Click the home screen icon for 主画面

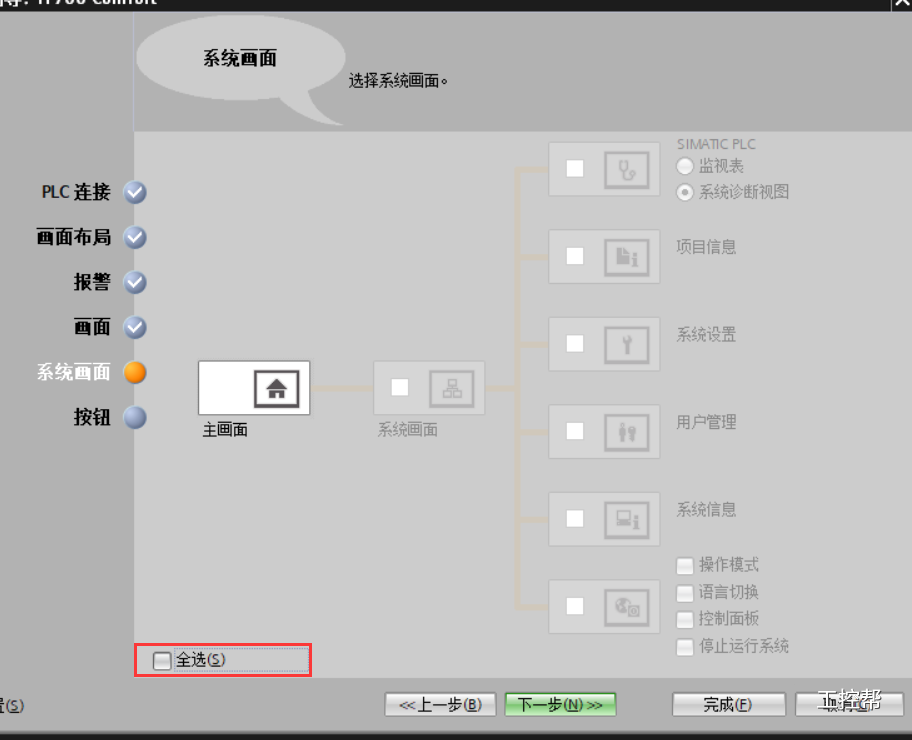tap(276, 388)
